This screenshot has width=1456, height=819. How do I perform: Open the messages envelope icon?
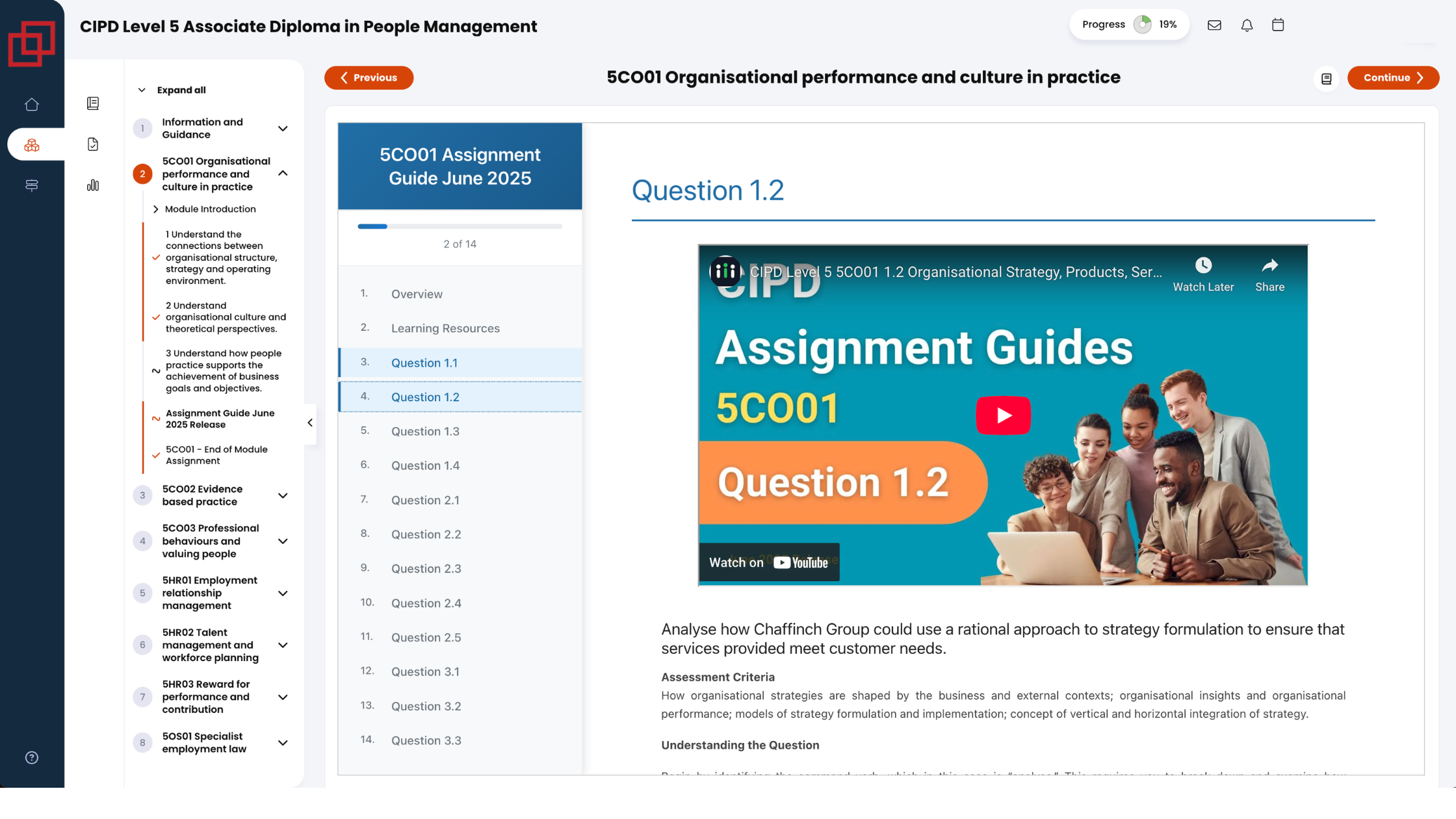click(x=1214, y=25)
